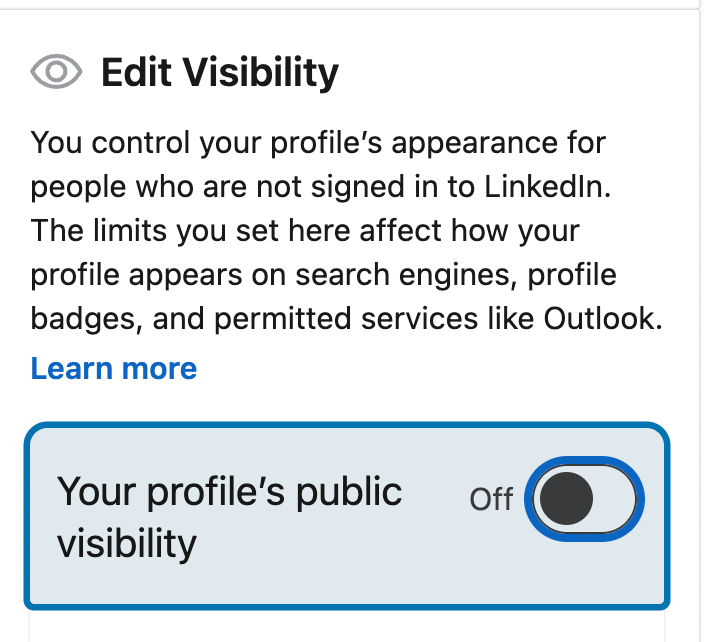Click the Off status label
This screenshot has height=642, width=714.
[x=491, y=498]
